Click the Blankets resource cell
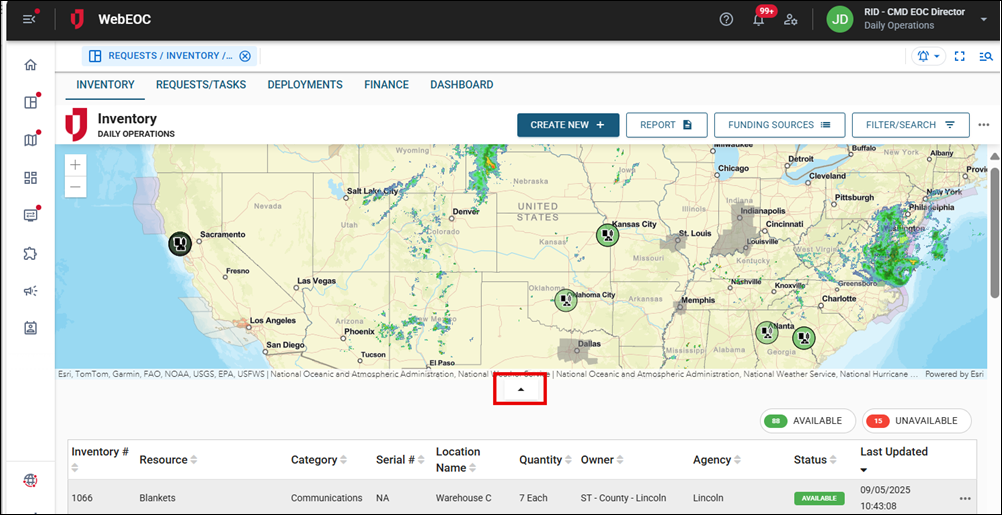This screenshot has width=1002, height=515. coord(157,498)
